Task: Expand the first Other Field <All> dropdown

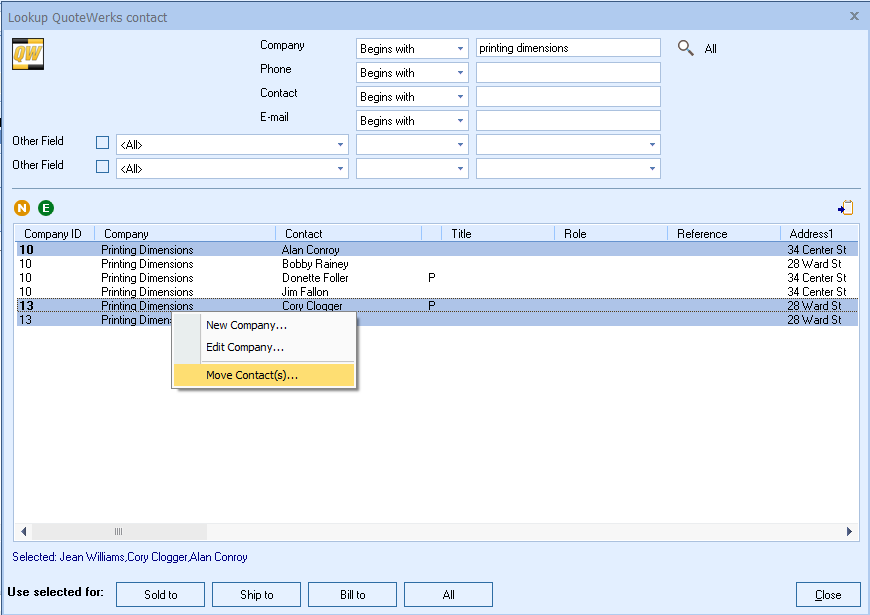Action: coord(339,142)
